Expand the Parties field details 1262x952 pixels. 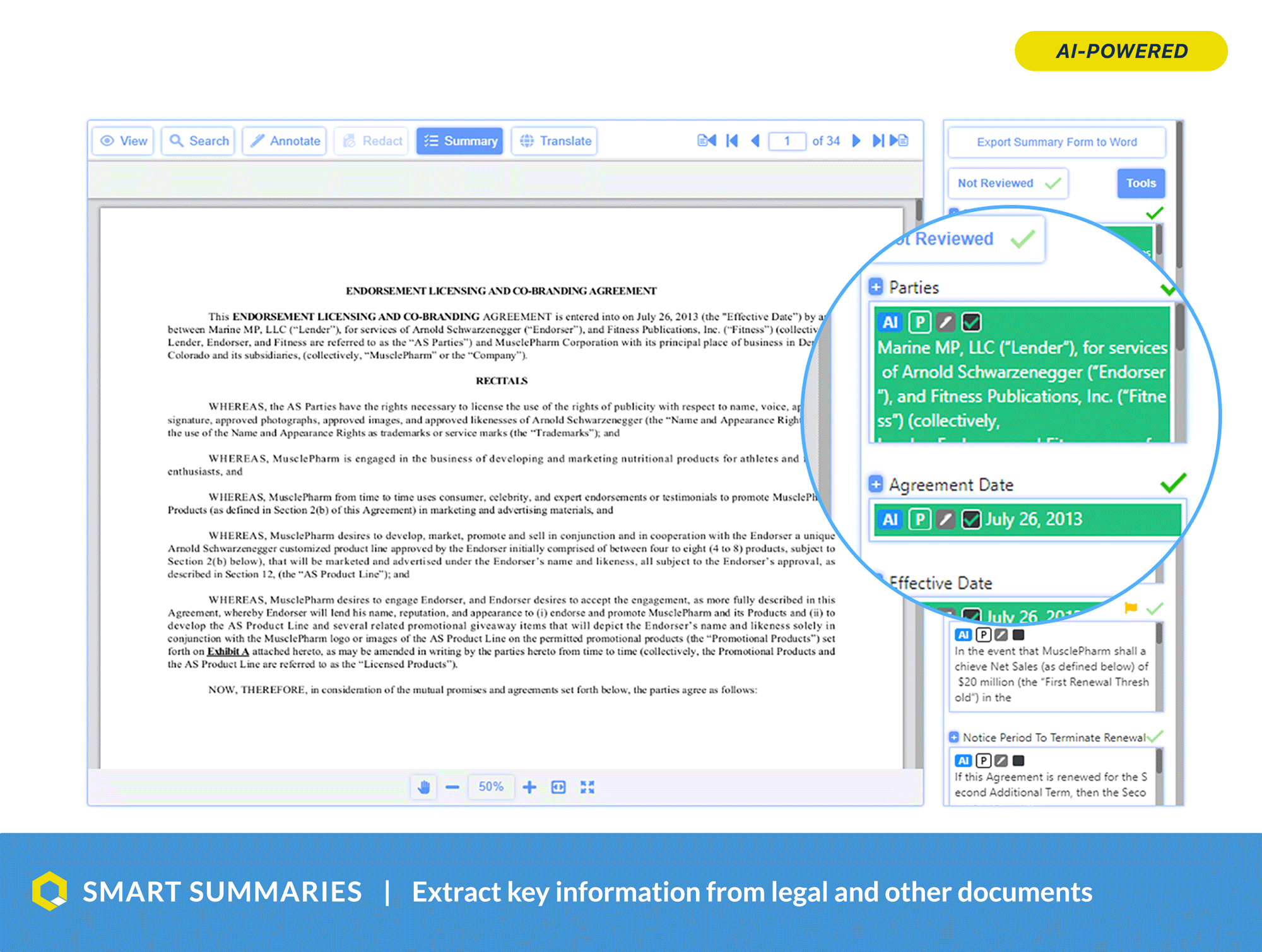click(x=875, y=287)
